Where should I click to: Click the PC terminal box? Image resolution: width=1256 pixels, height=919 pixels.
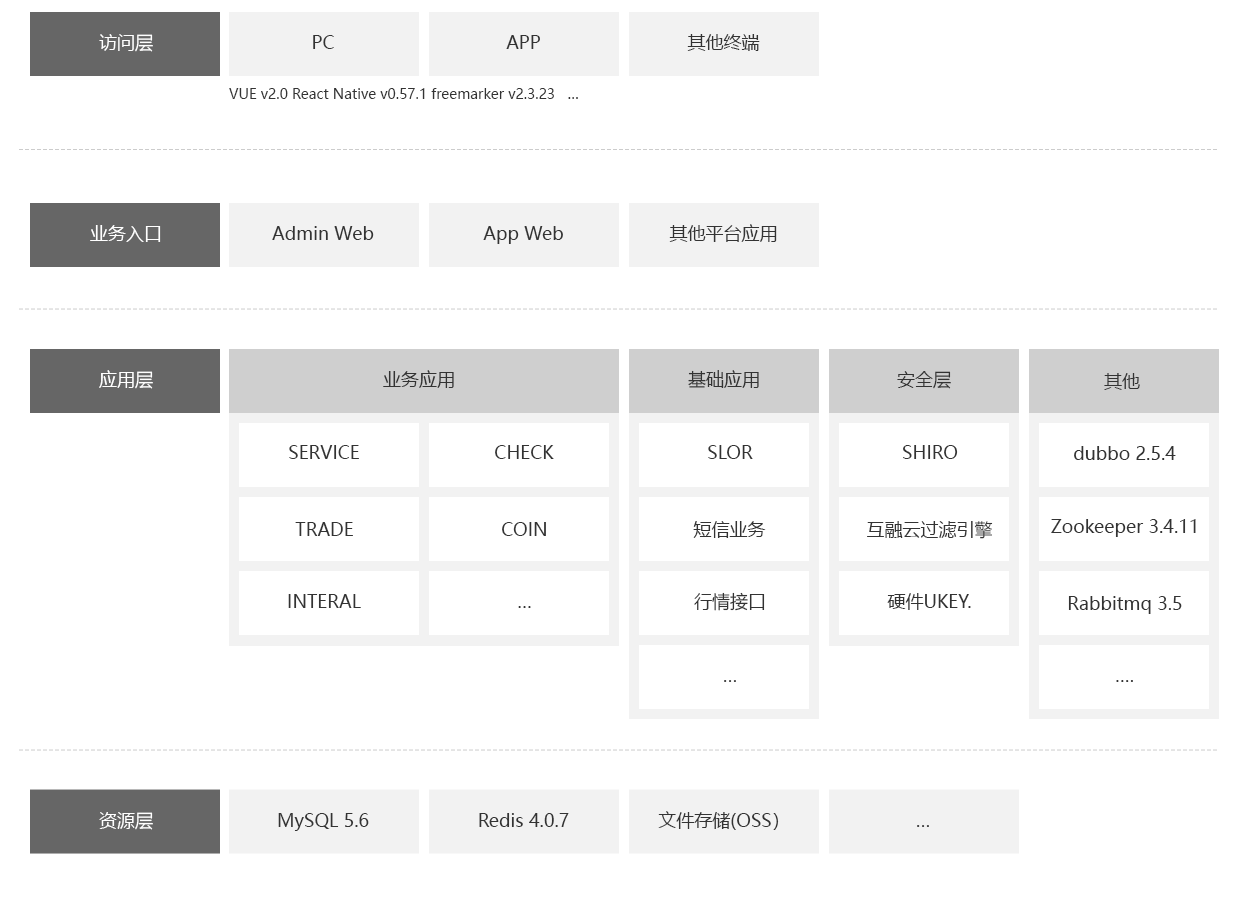323,43
